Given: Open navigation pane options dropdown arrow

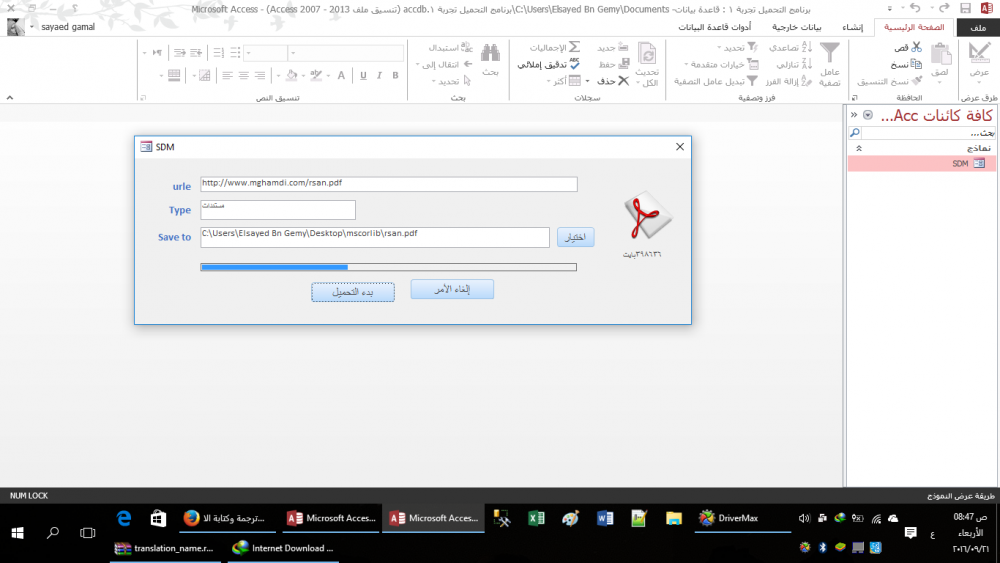Looking at the screenshot, I should click(x=868, y=115).
